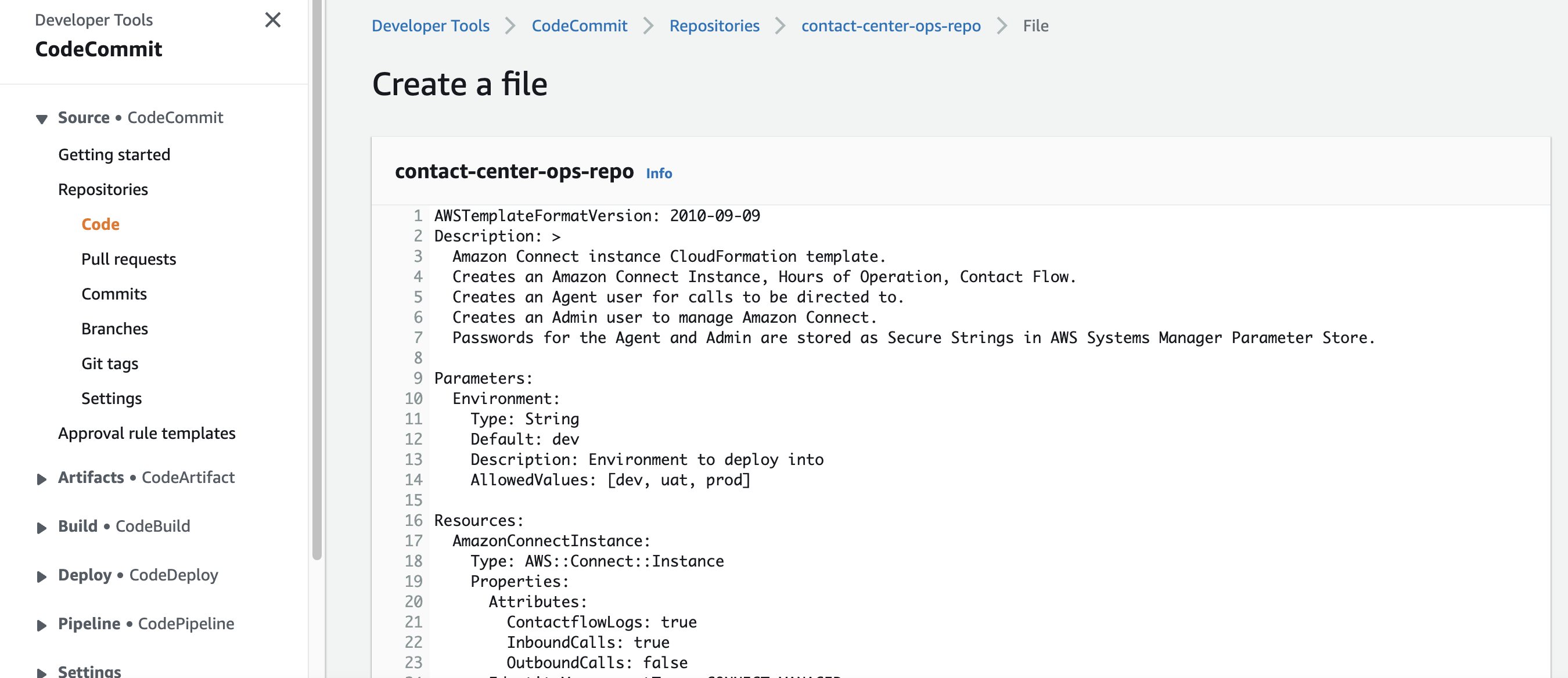The height and width of the screenshot is (678, 1568).
Task: Go to Developer Tools breadcrumb
Action: click(430, 26)
